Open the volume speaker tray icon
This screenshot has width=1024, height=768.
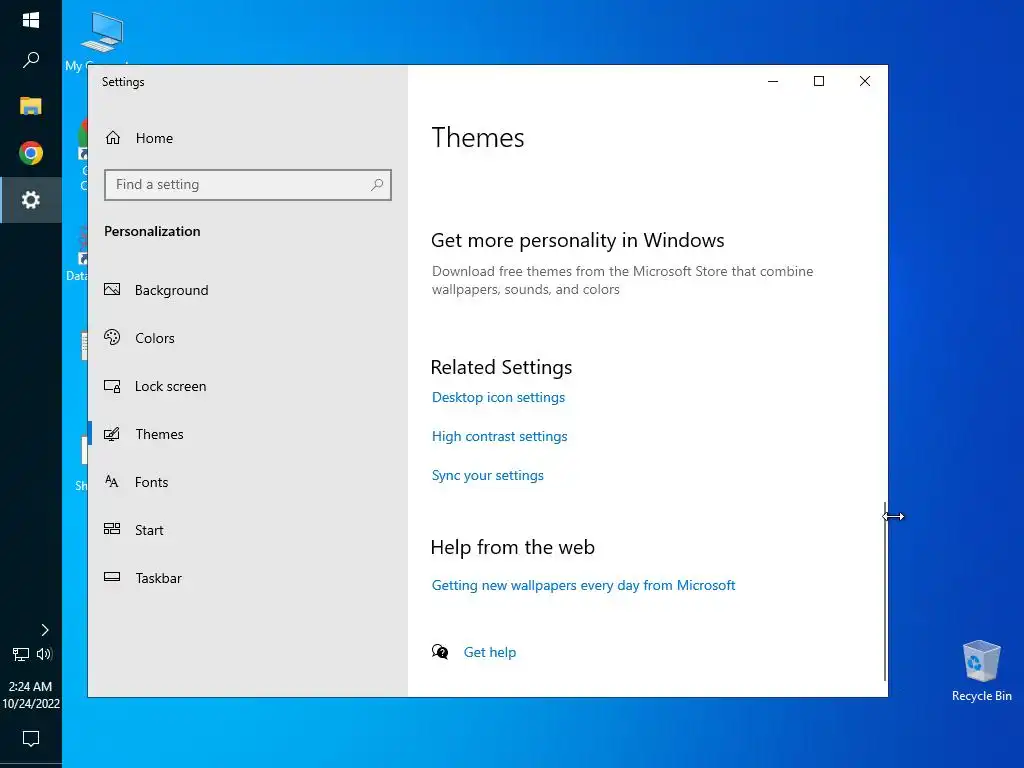44,654
